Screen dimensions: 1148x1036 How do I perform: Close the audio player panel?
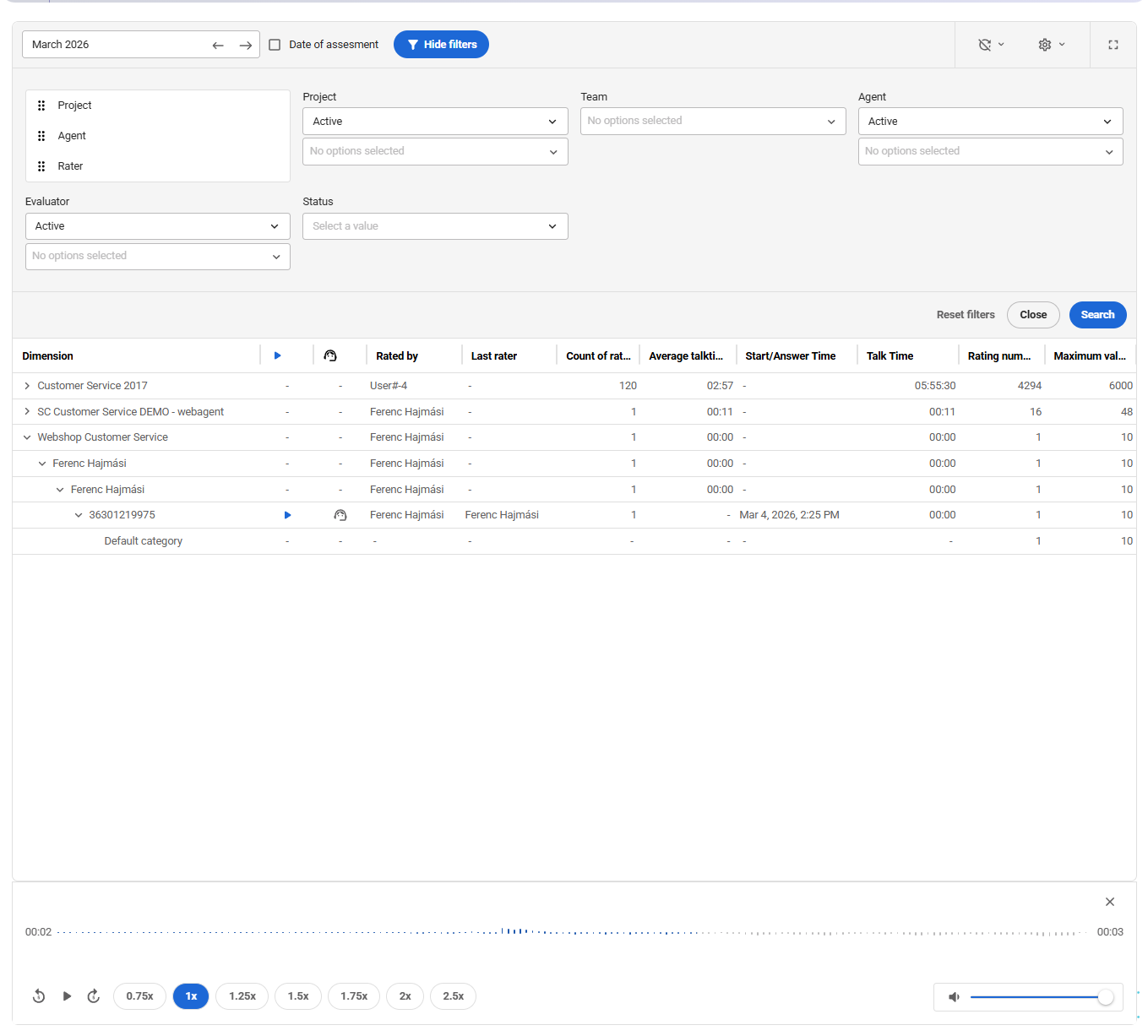click(x=1109, y=902)
